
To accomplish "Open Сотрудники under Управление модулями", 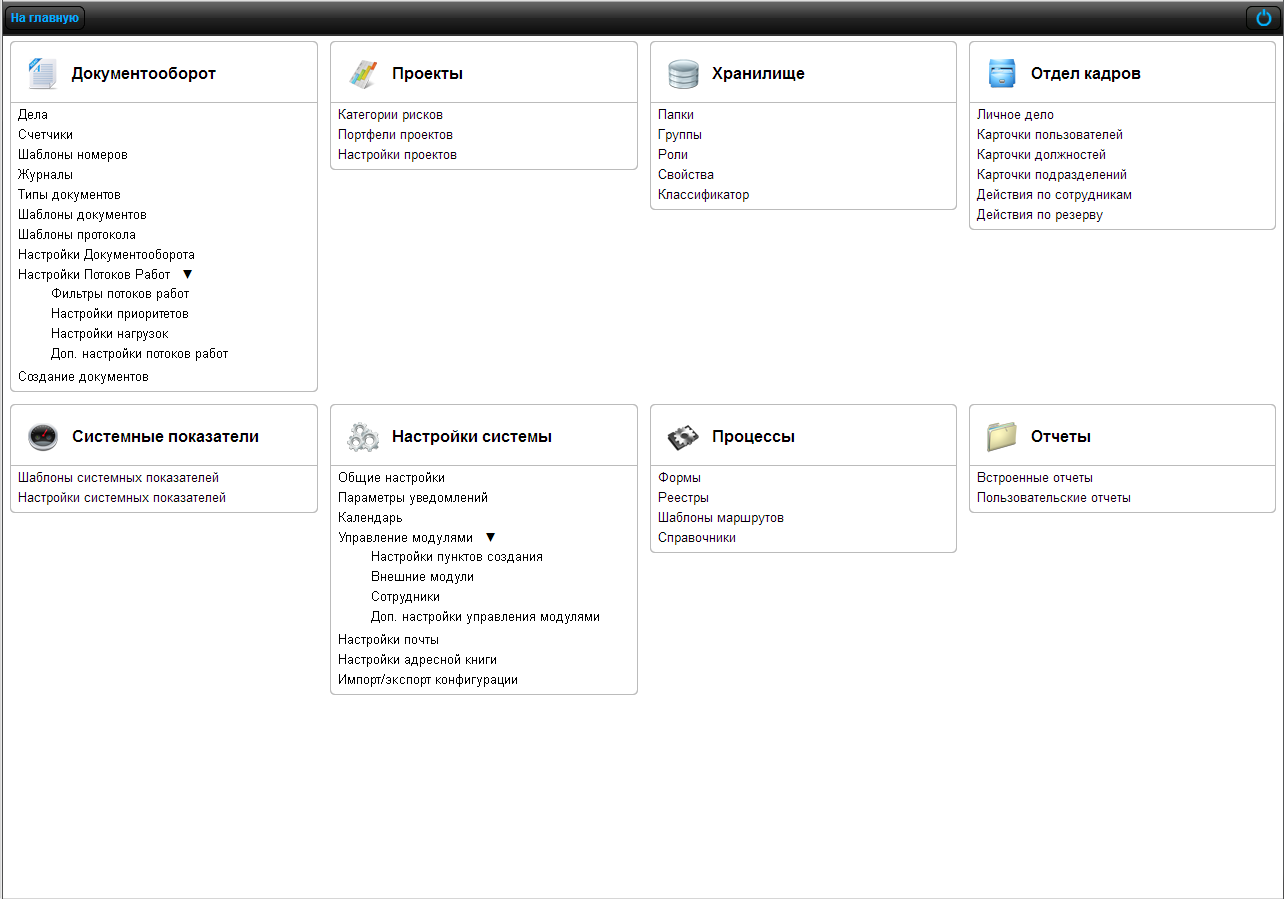I will coord(405,597).
